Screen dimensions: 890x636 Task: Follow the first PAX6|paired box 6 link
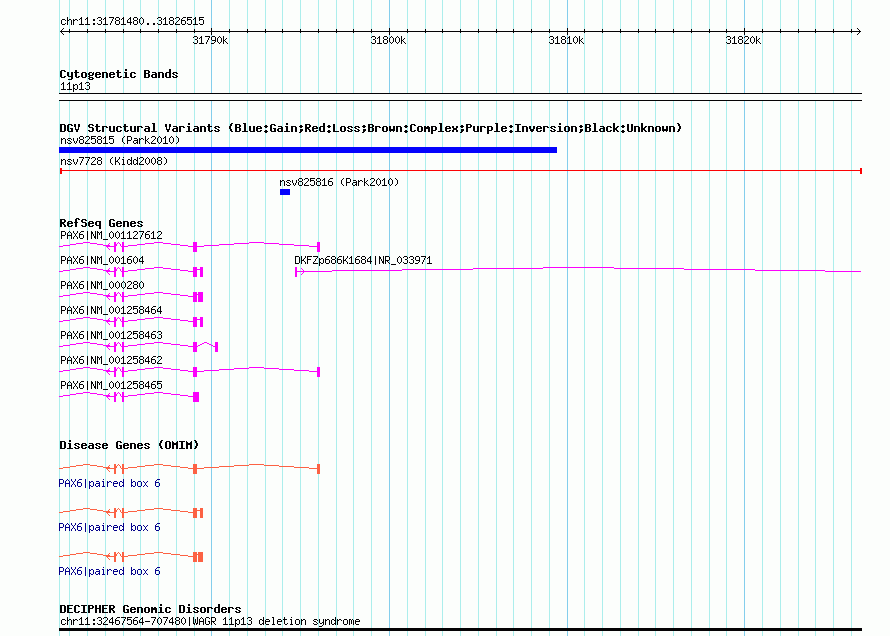coord(110,483)
